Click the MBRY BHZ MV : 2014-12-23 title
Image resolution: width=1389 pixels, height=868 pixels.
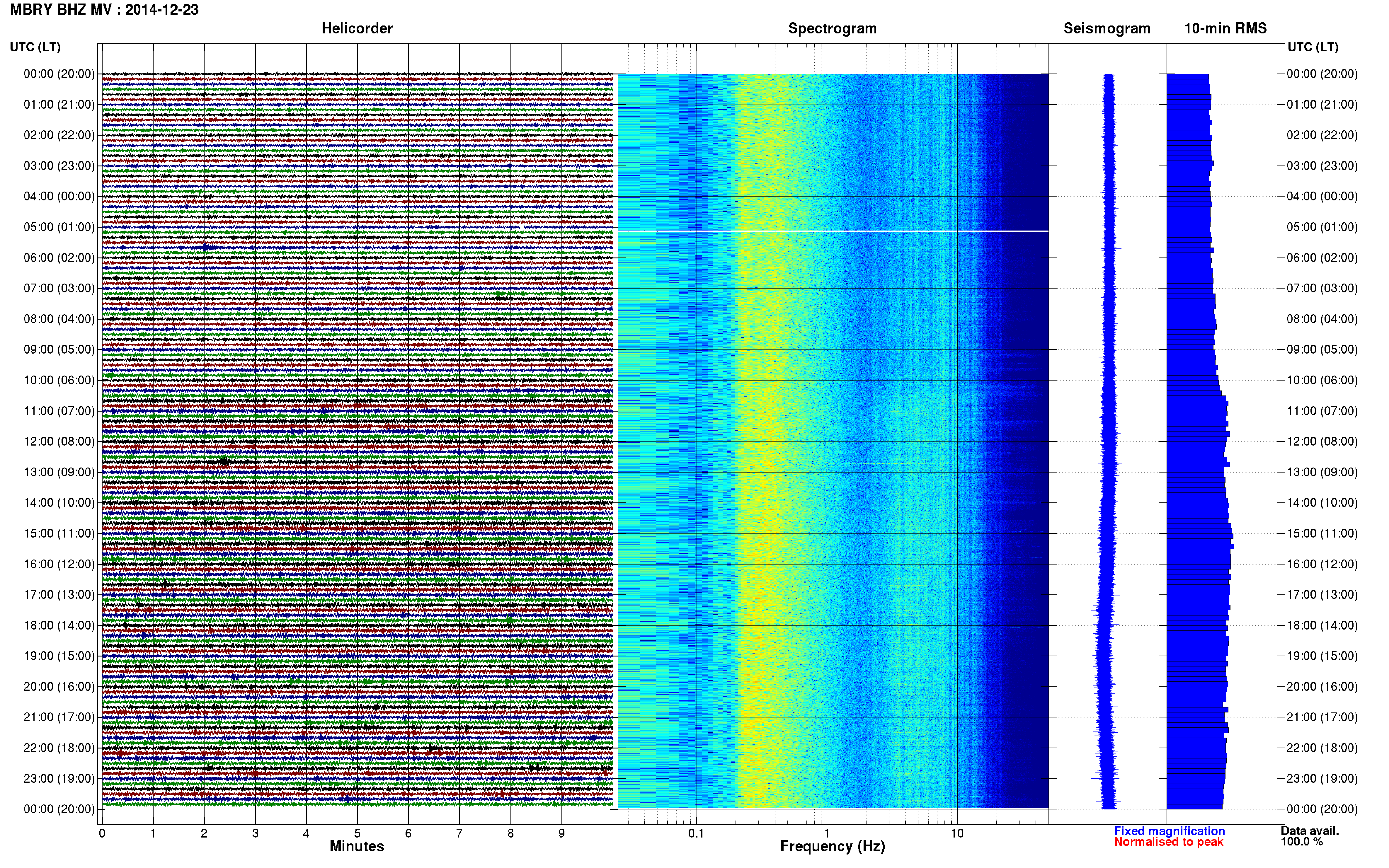(104, 10)
